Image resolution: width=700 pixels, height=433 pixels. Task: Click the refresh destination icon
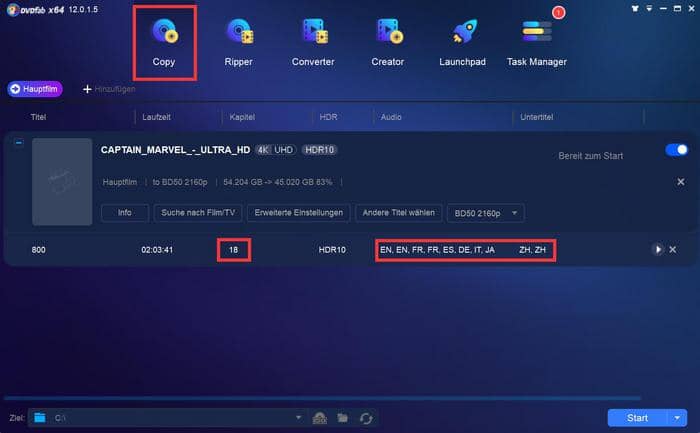coord(366,418)
